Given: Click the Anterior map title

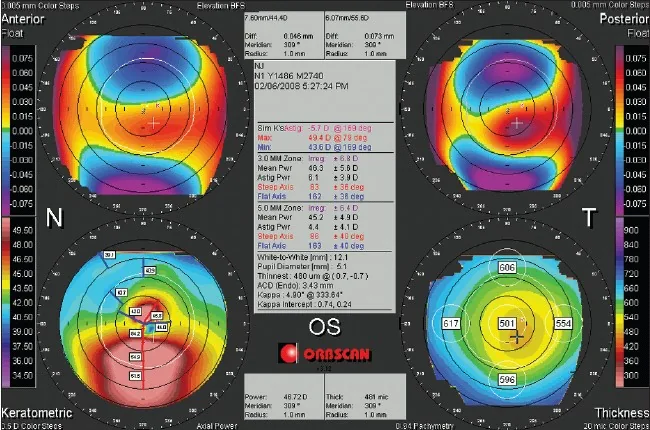Looking at the screenshot, I should [23, 19].
